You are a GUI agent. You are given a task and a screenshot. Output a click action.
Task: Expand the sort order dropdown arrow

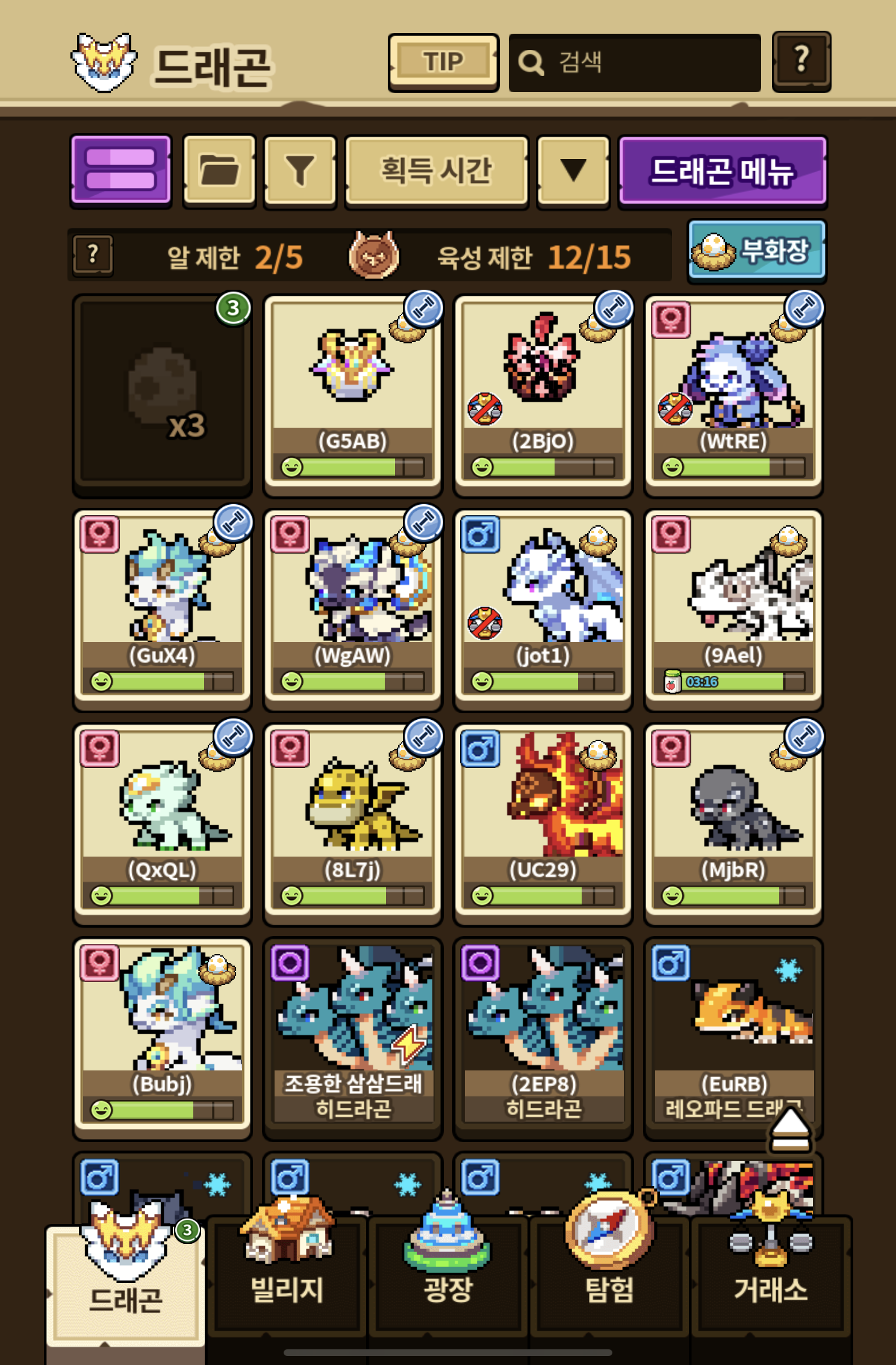coord(573,170)
